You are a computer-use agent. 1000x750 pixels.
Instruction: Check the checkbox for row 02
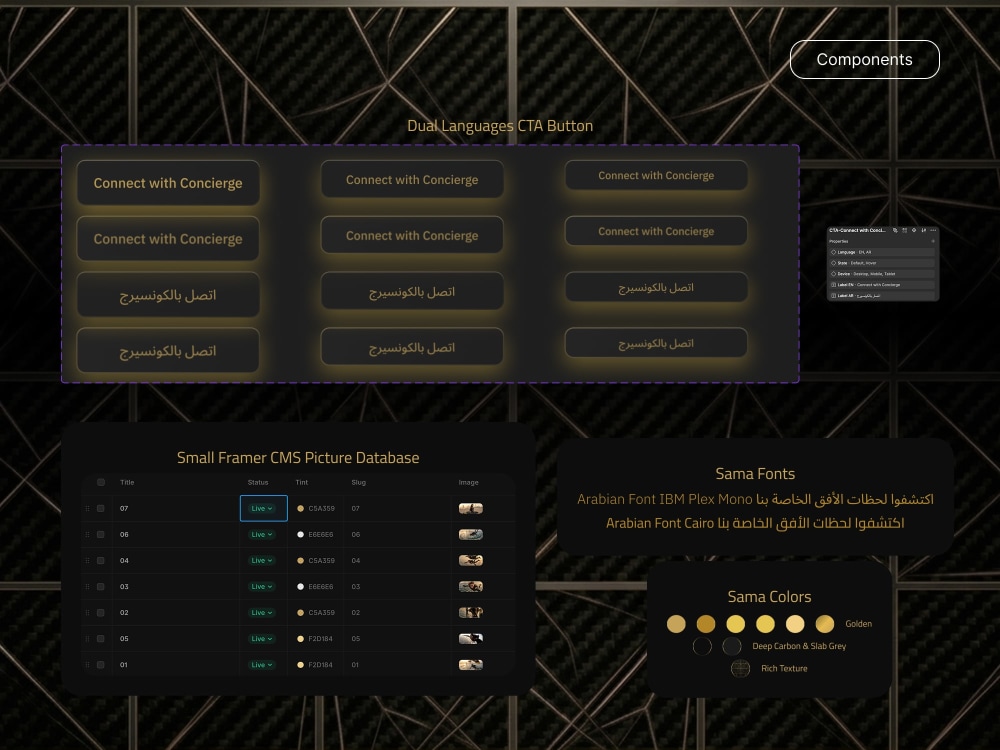click(x=101, y=612)
